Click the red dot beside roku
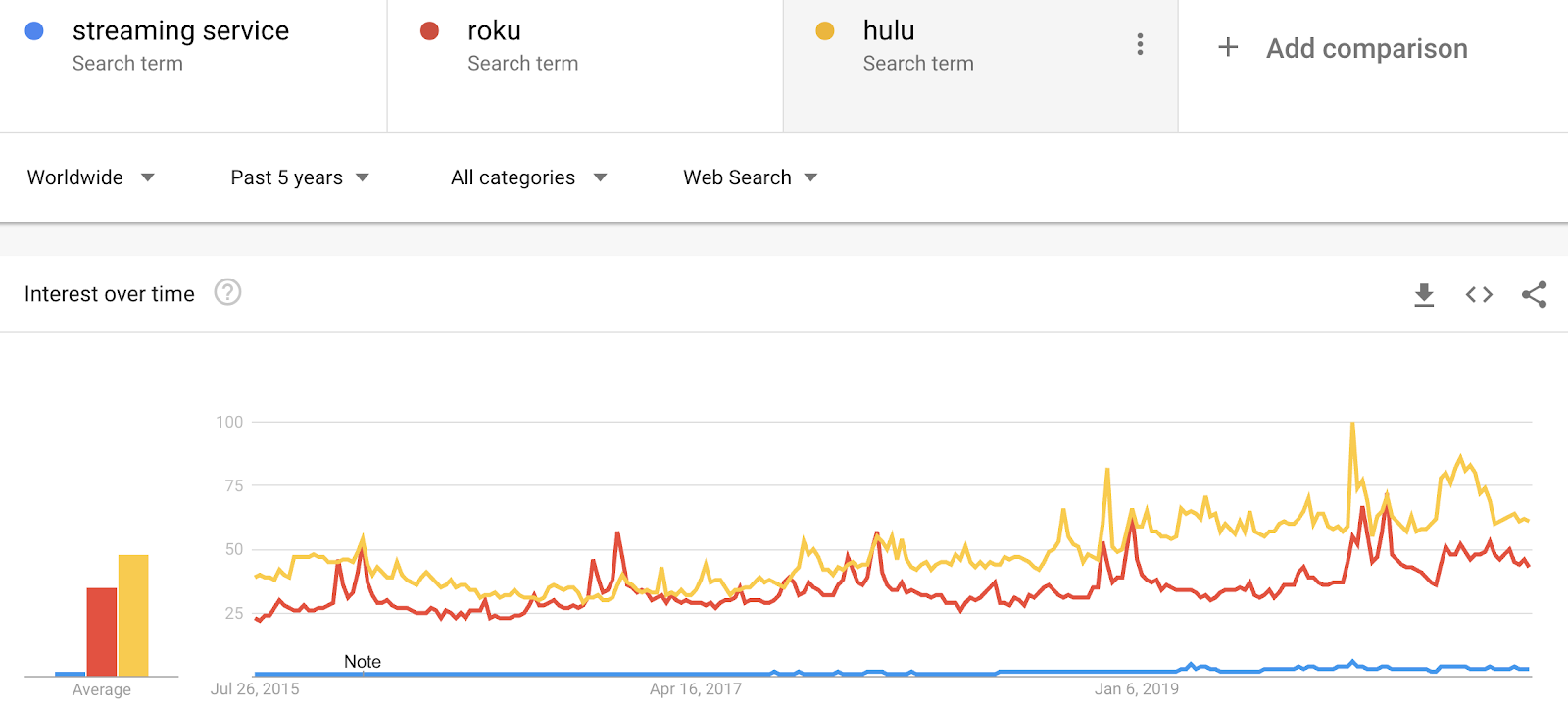Viewport: 1568px width, 709px height. click(x=429, y=31)
